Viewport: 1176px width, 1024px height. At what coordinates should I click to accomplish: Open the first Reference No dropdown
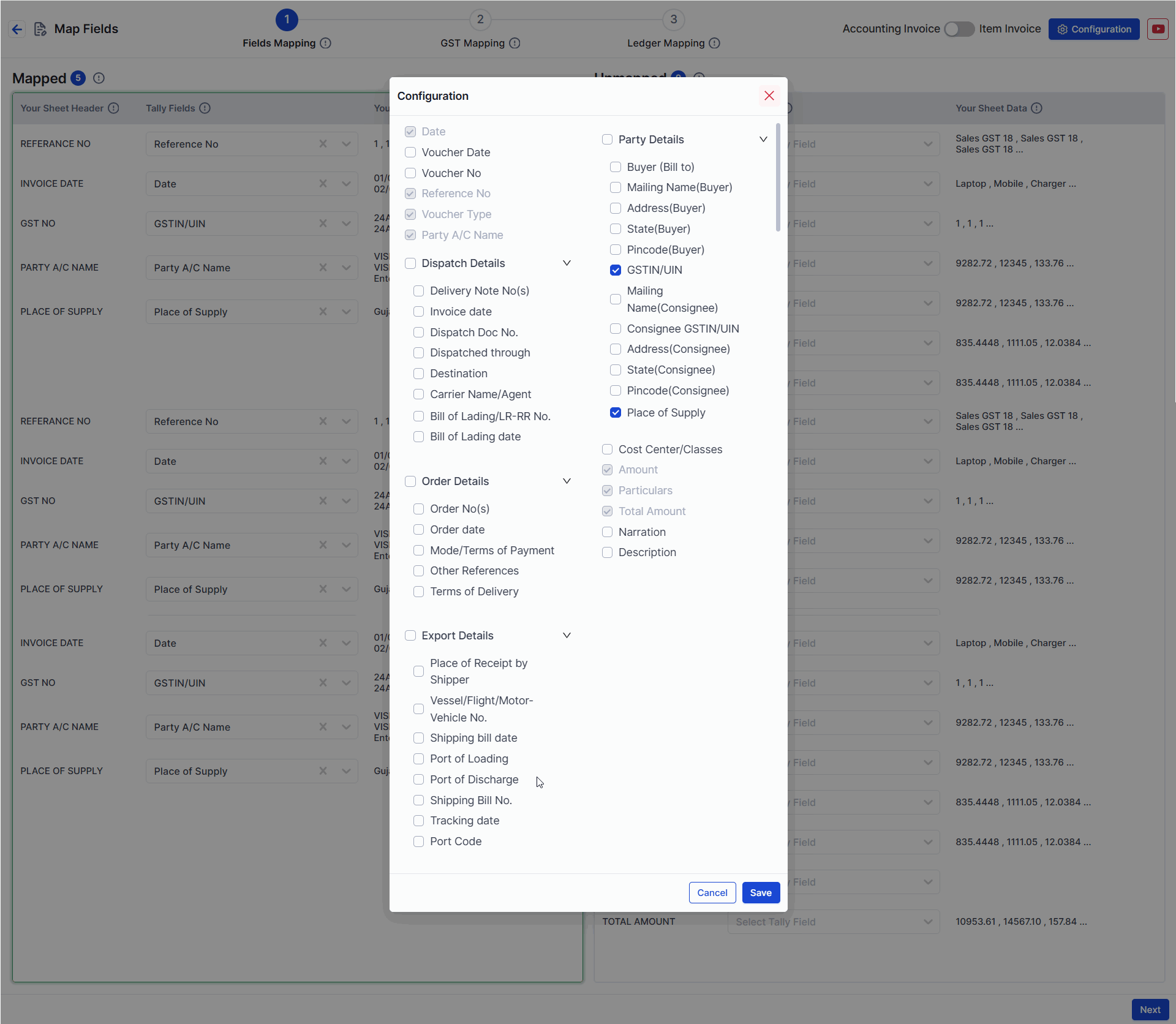(346, 144)
